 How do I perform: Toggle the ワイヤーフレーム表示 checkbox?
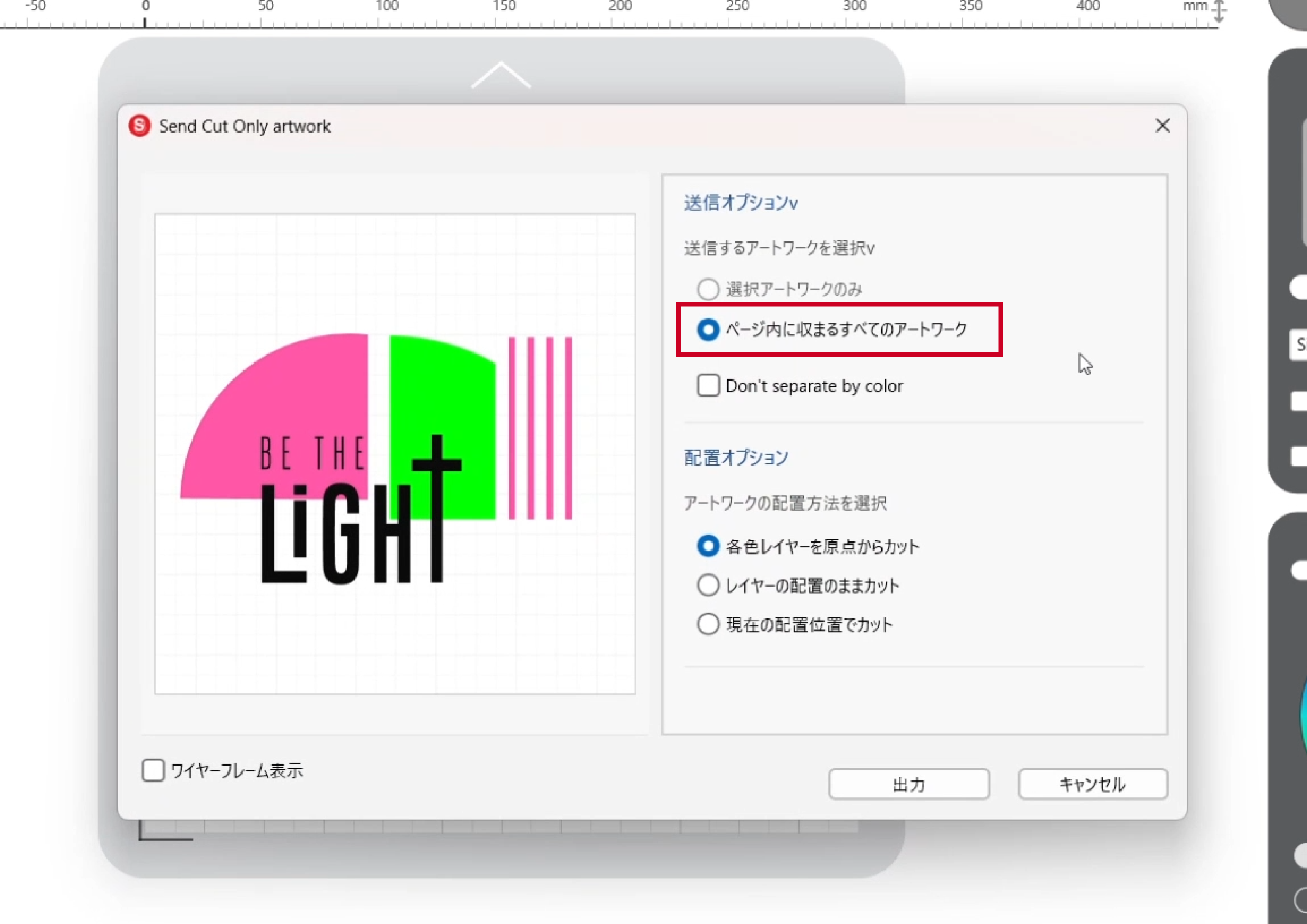[153, 770]
